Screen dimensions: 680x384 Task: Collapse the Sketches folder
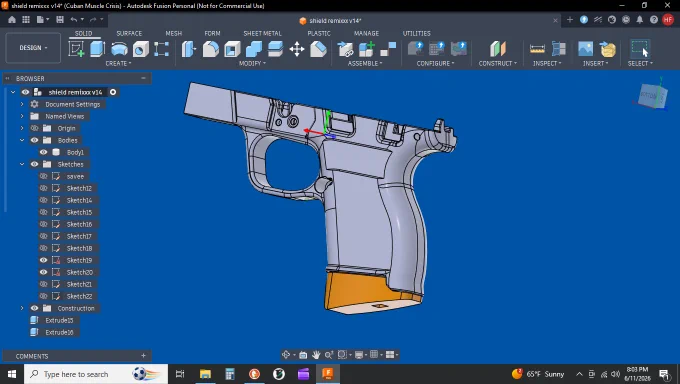pos(22,164)
